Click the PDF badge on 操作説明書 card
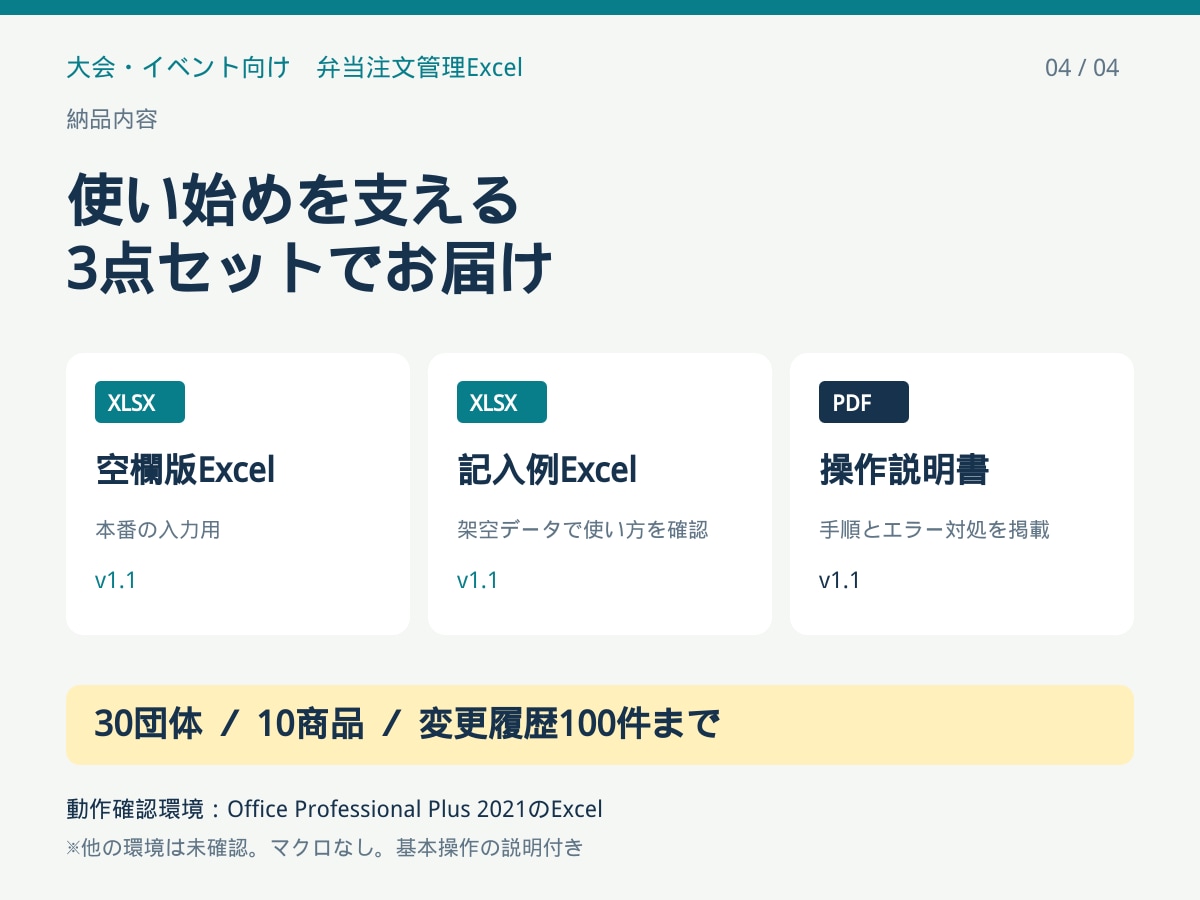 (x=864, y=402)
